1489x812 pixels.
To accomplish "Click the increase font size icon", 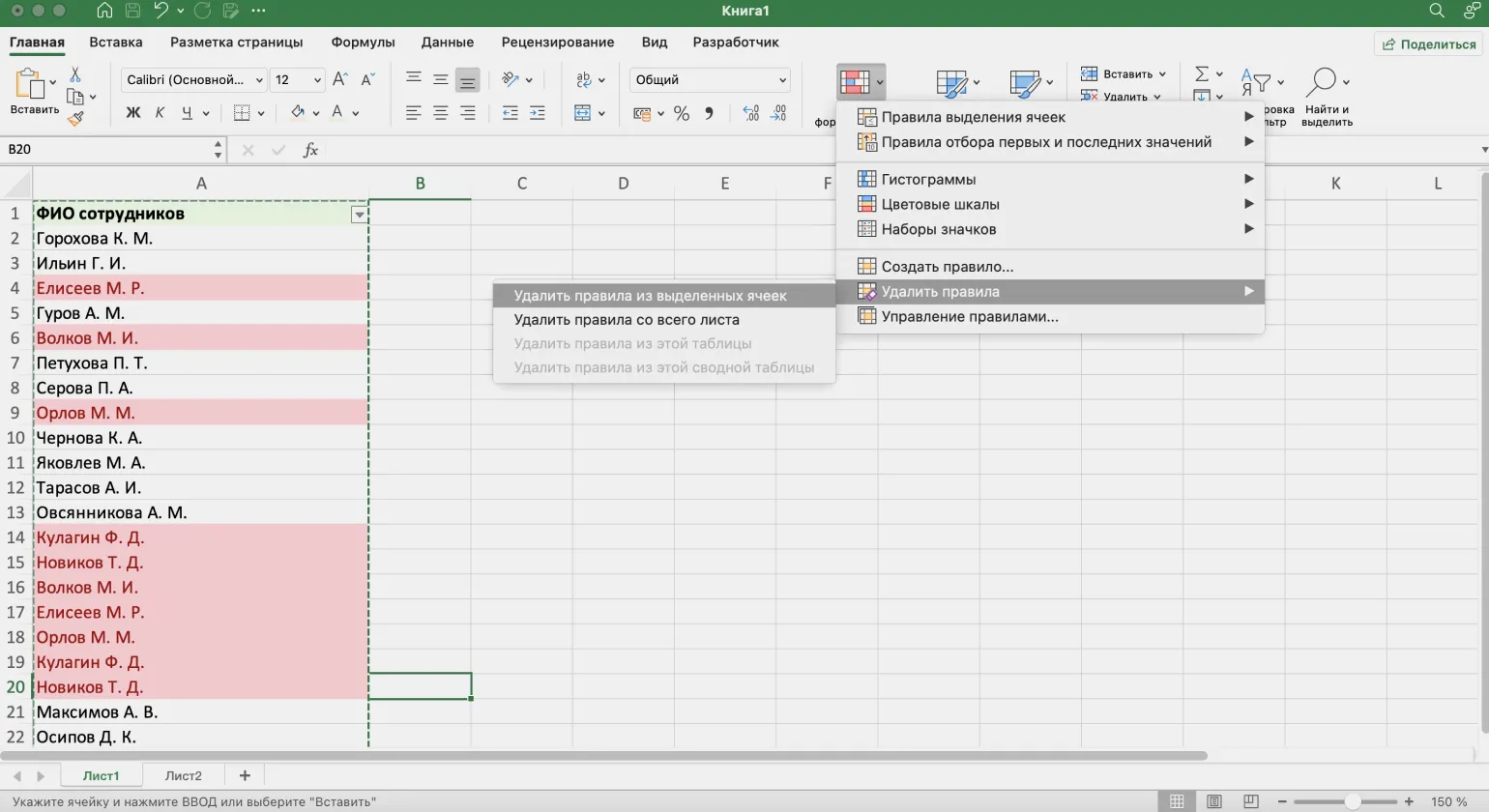I will pos(339,80).
